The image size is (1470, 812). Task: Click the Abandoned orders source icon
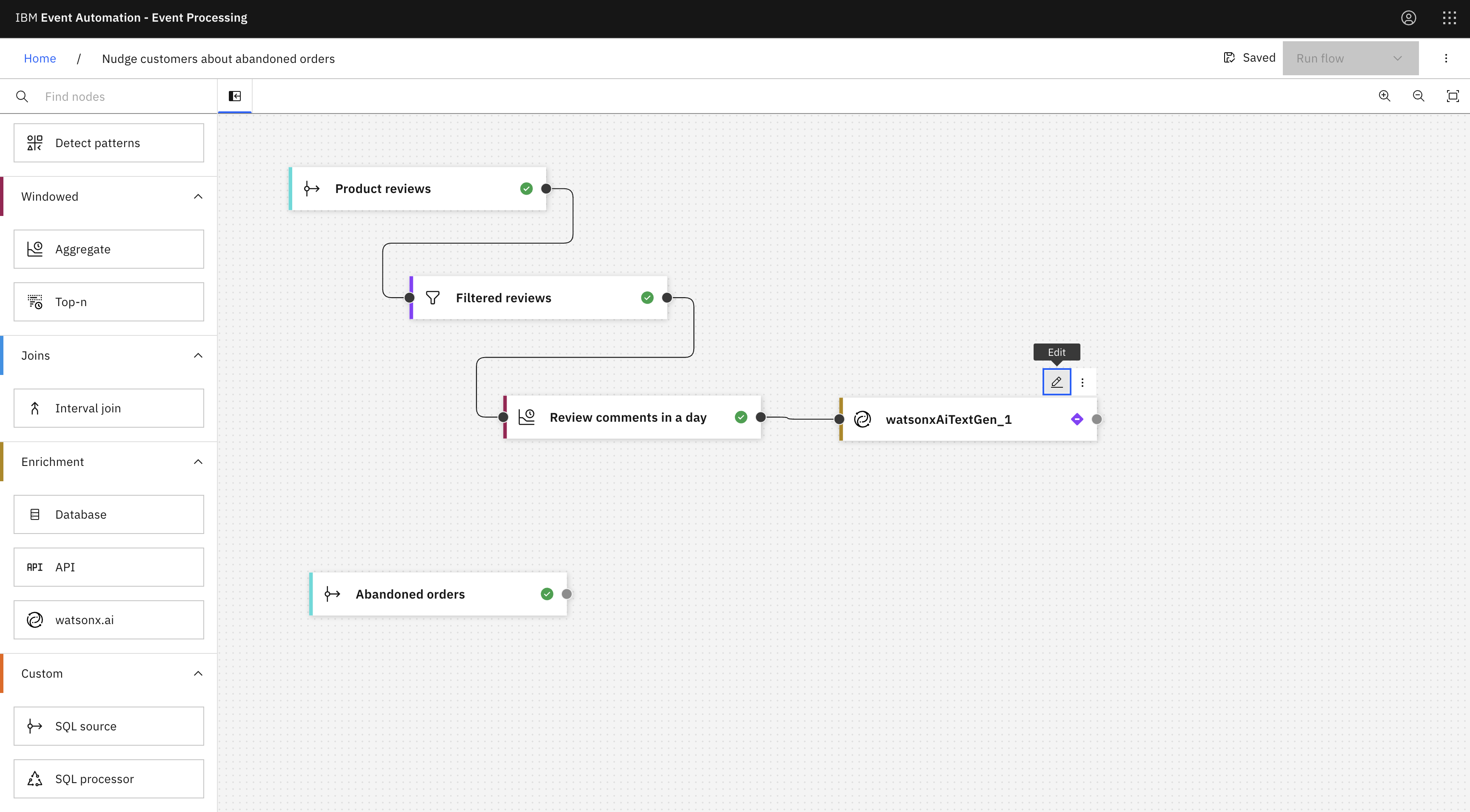point(332,594)
